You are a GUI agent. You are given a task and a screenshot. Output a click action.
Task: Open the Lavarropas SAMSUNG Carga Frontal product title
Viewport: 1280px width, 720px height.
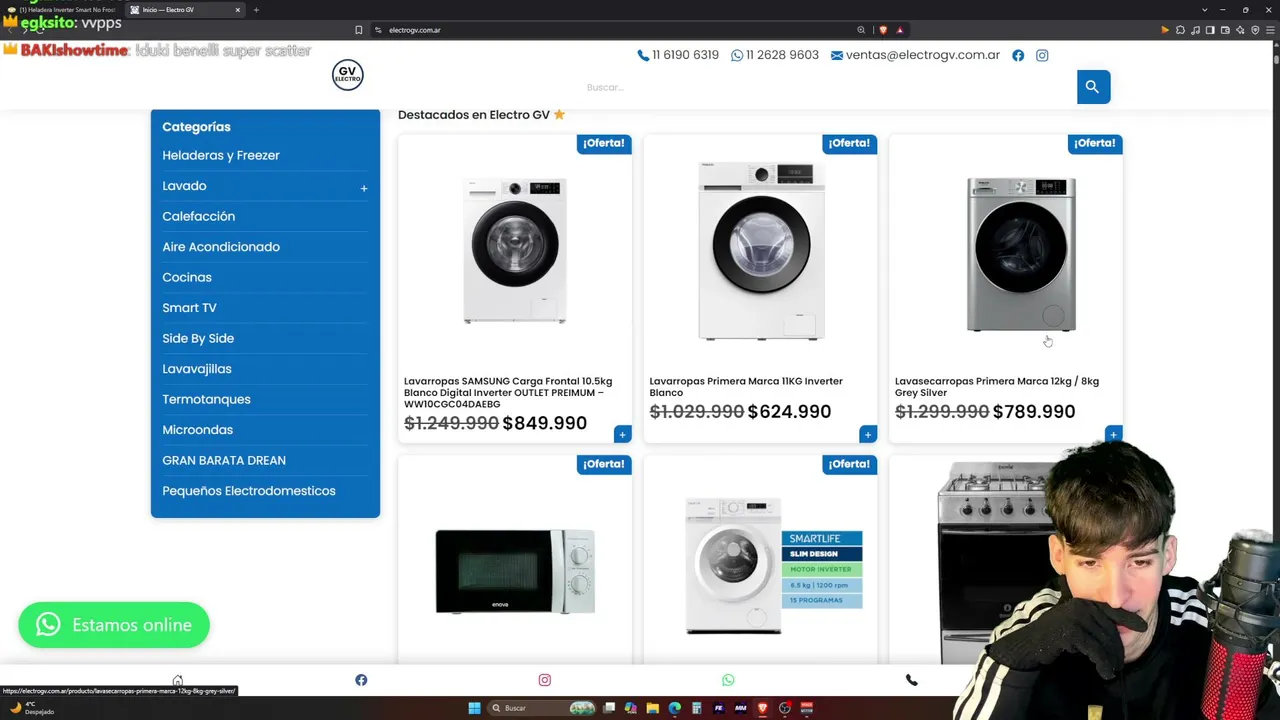tap(508, 393)
